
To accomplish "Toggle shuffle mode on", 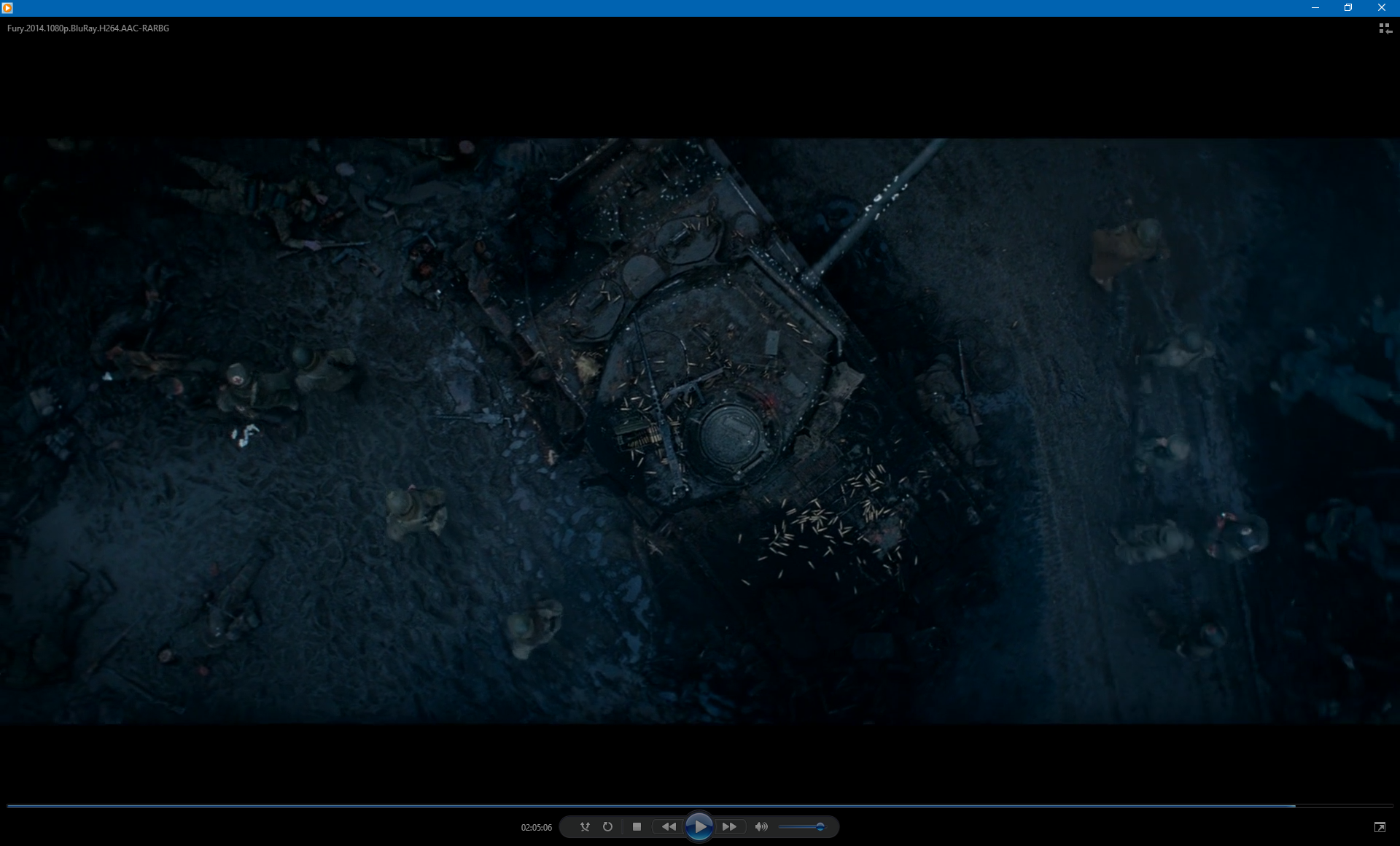I will click(585, 826).
